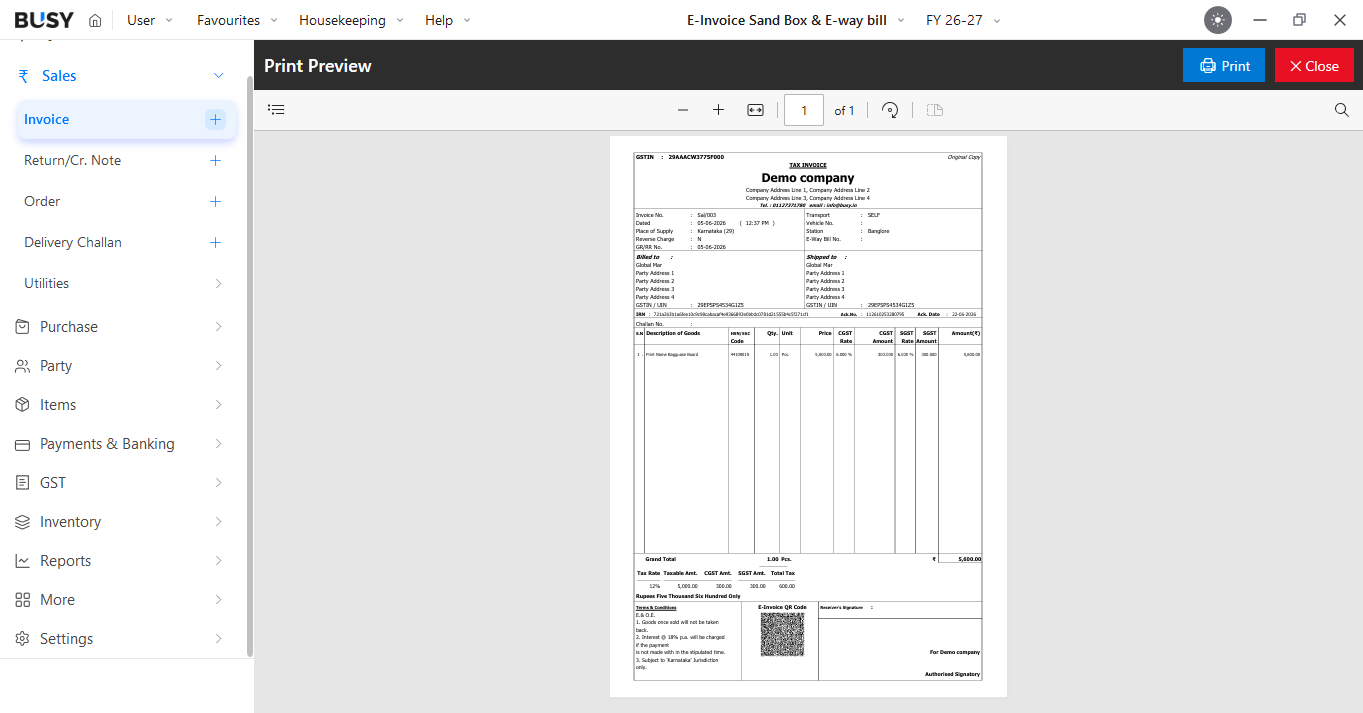
Task: Toggle the light/dark theme button
Action: pyautogui.click(x=1217, y=20)
